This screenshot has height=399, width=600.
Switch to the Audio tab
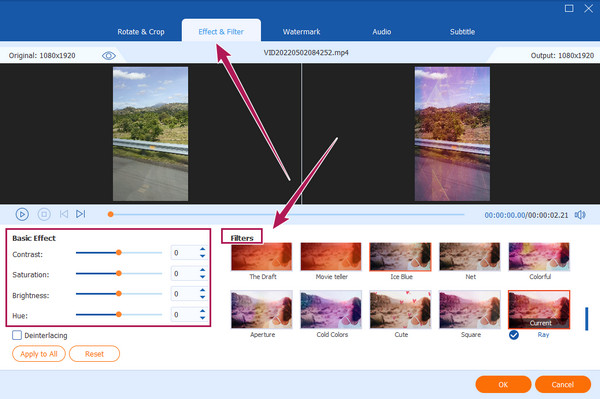(x=382, y=32)
